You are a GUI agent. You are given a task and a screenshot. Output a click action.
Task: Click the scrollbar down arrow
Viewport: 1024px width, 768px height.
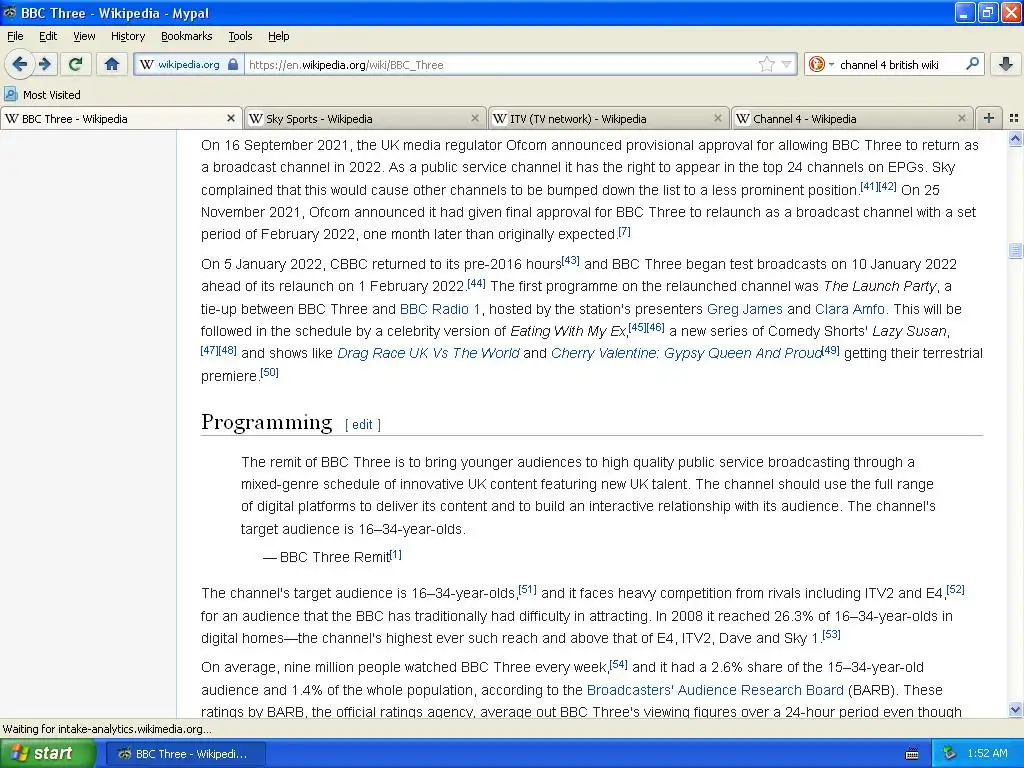pos(1015,710)
